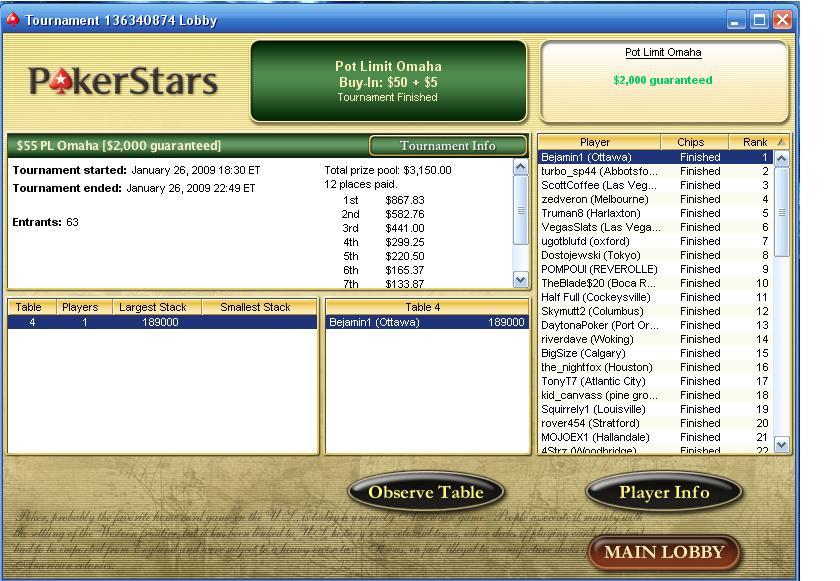Select player TonyT7 (Atlantic City)
This screenshot has width=840, height=581.
656,381
